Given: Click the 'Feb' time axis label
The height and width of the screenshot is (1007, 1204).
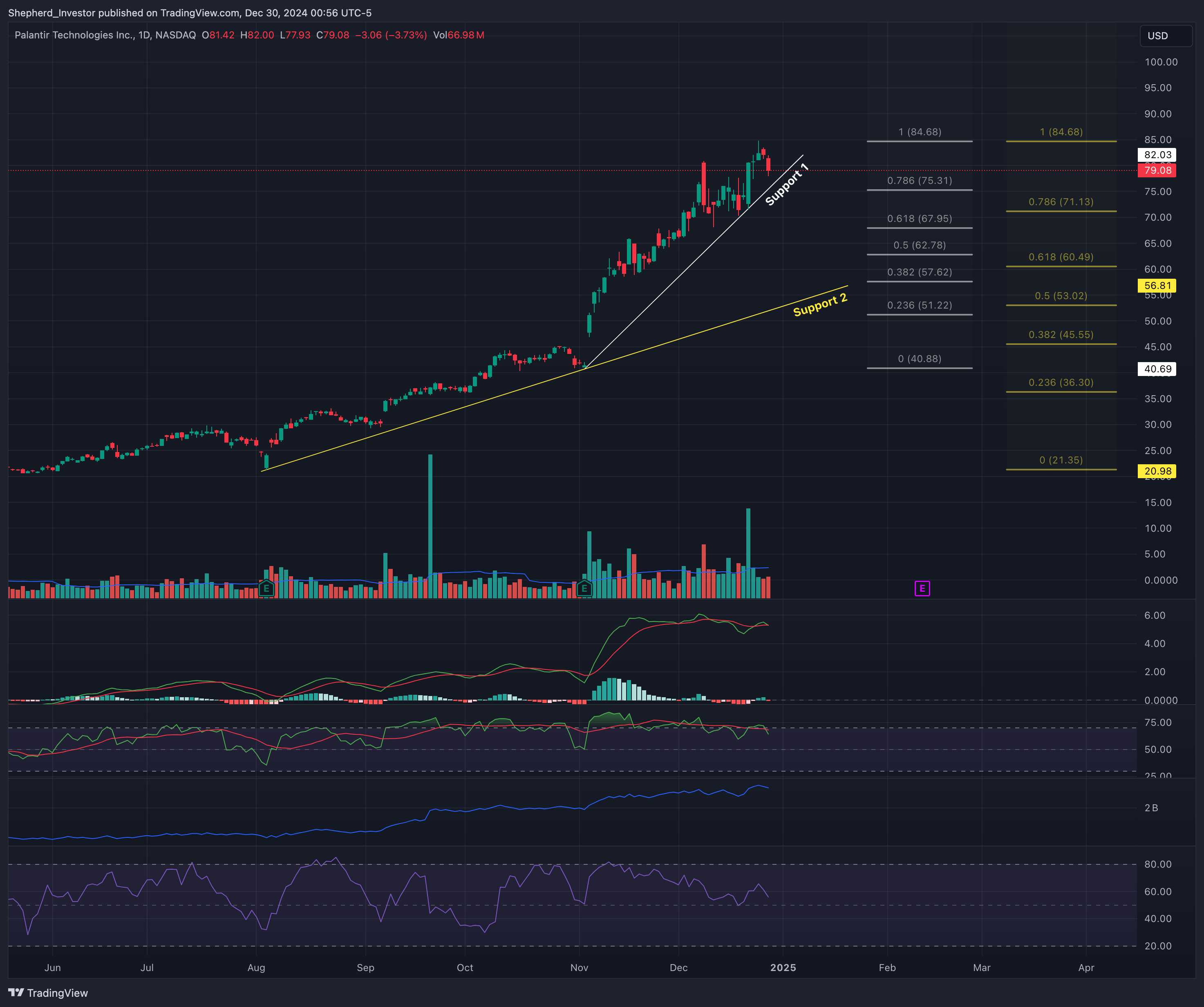Looking at the screenshot, I should tap(887, 968).
